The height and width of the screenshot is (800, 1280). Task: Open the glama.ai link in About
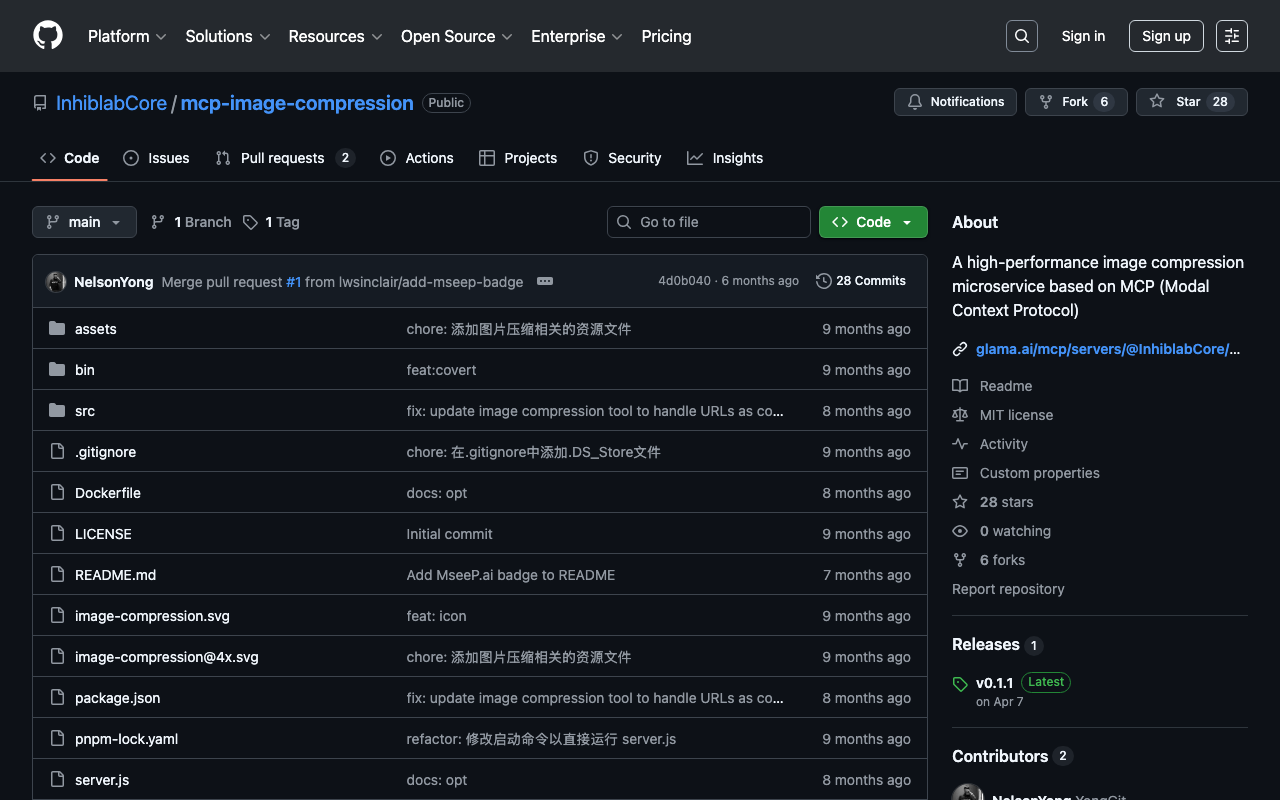[x=1107, y=349]
